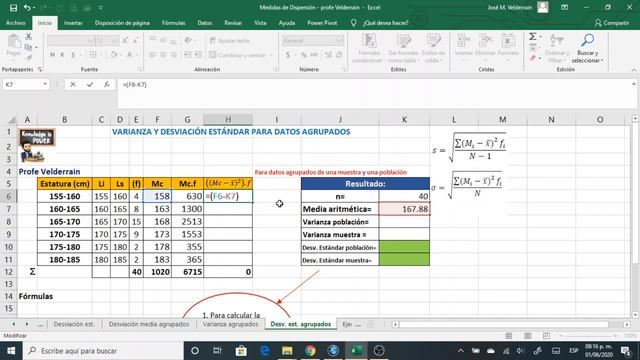The height and width of the screenshot is (360, 640).
Task: Open Varianza agrupados sheet tab
Action: tap(231, 324)
